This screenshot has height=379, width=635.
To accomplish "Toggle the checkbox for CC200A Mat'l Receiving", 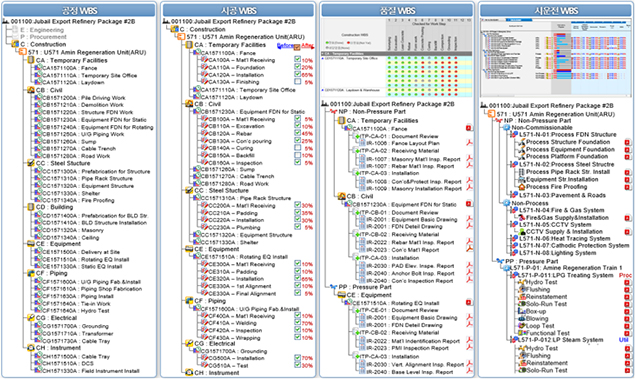I will tap(298, 205).
